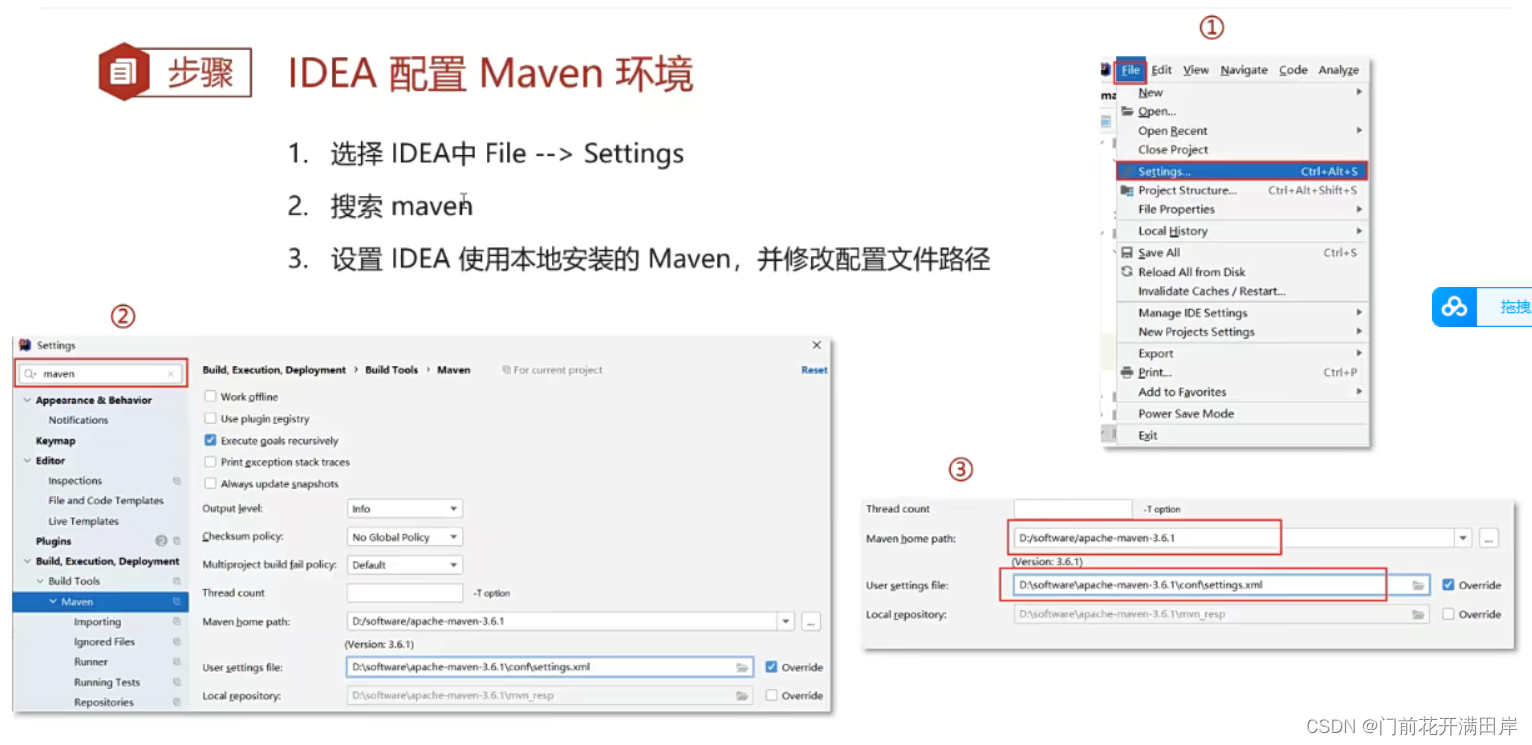Enable the Work offline checkbox

pos(210,396)
